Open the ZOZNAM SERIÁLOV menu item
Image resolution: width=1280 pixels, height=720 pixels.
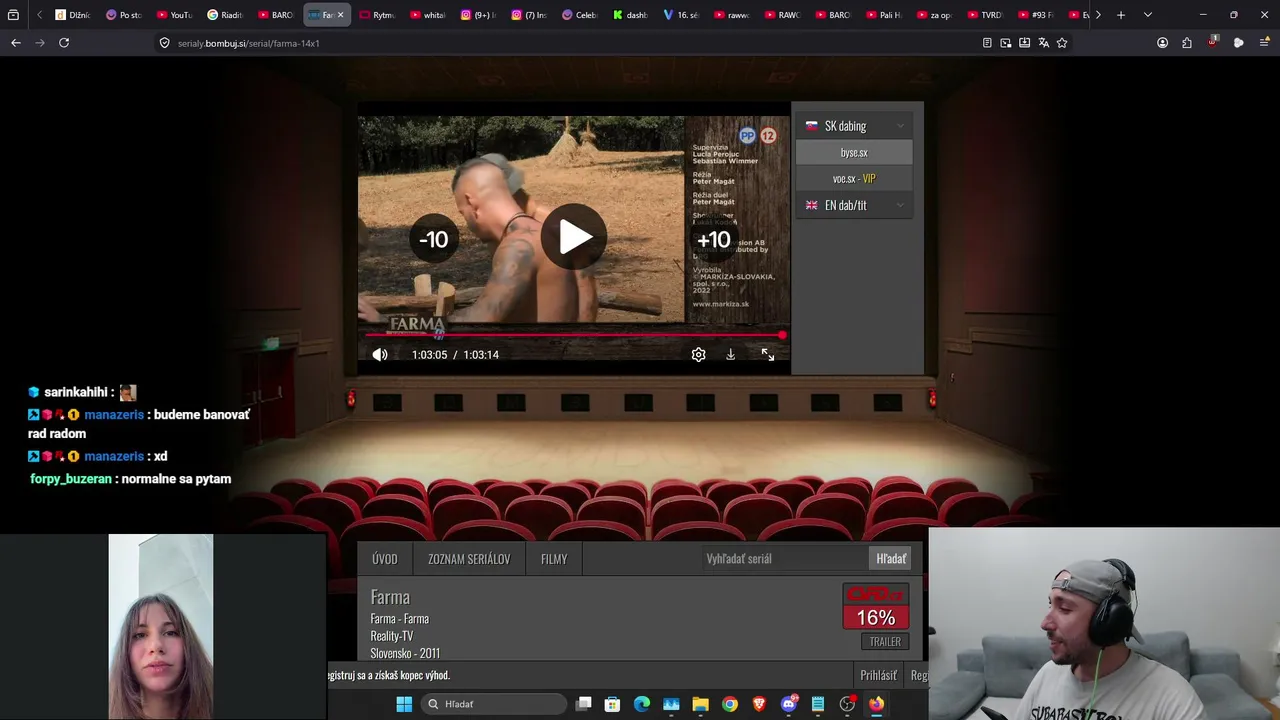click(x=469, y=559)
